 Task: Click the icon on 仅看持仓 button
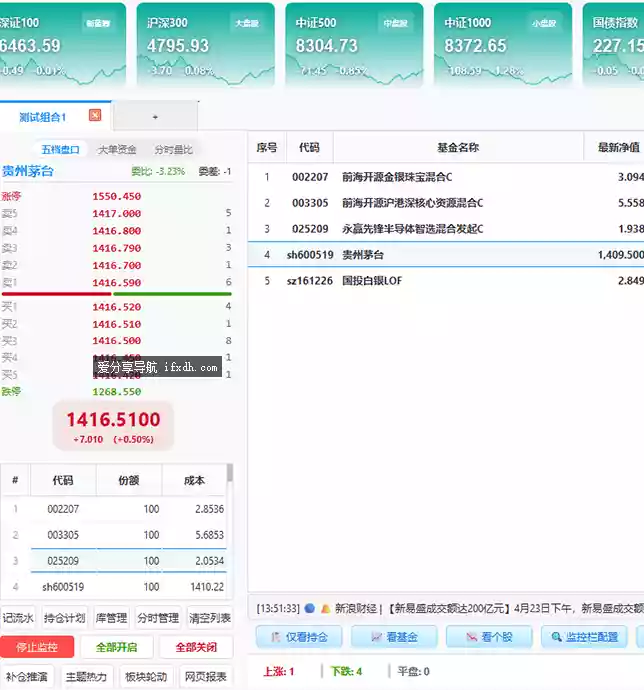[x=276, y=637]
